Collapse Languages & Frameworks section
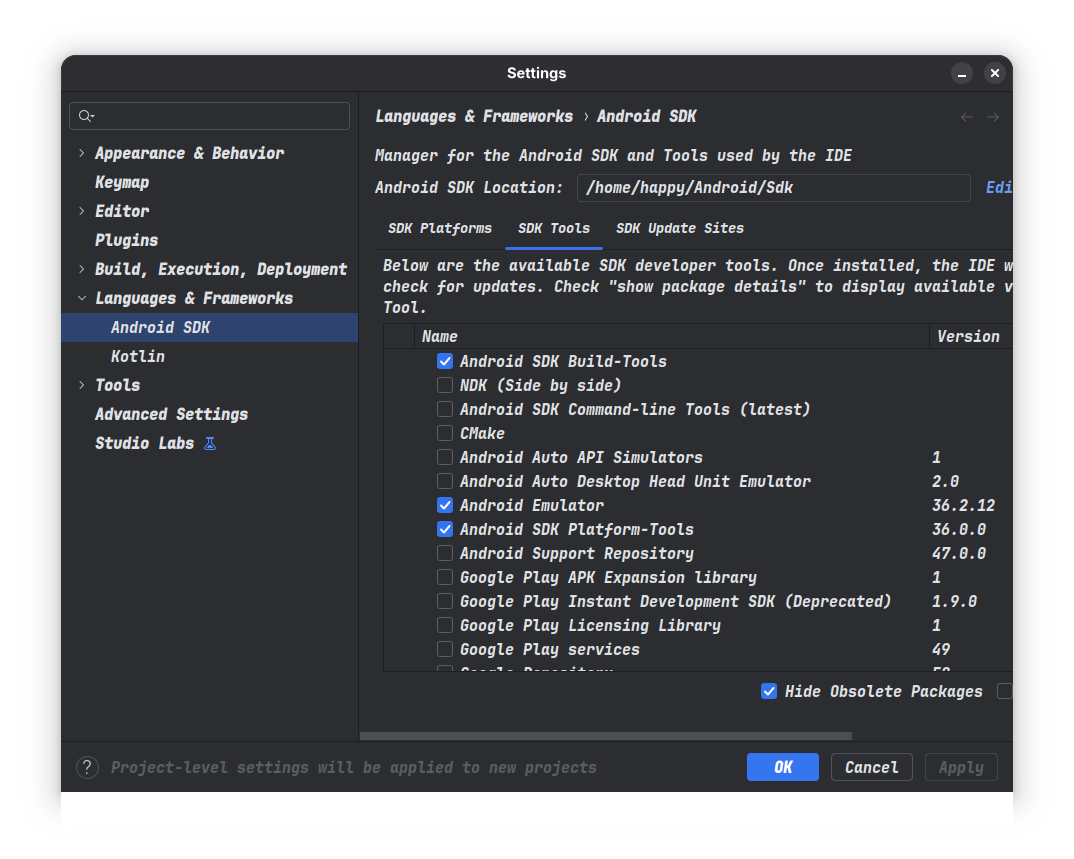This screenshot has height=859, width=1074. [x=82, y=298]
